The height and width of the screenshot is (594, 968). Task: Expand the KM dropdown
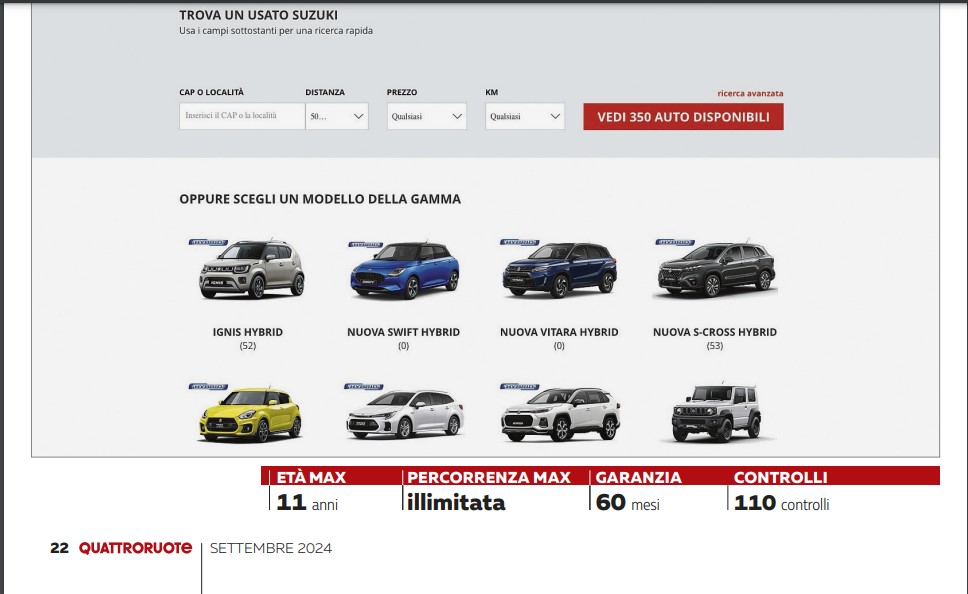click(525, 116)
